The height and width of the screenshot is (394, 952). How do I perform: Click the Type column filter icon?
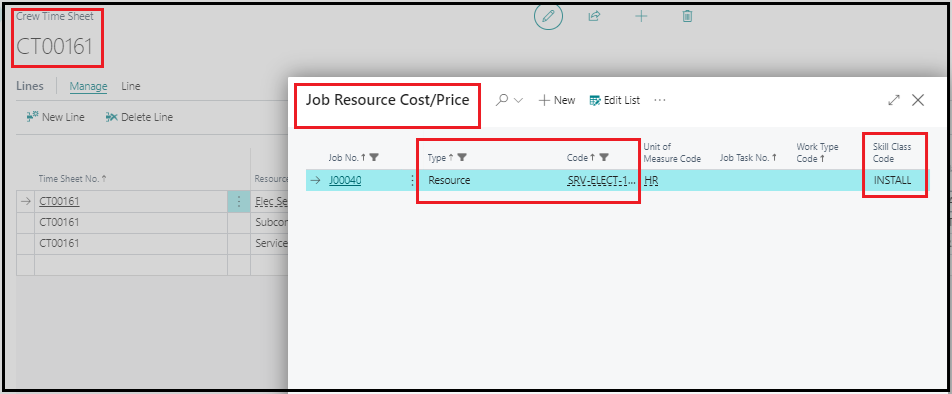pyautogui.click(x=462, y=158)
